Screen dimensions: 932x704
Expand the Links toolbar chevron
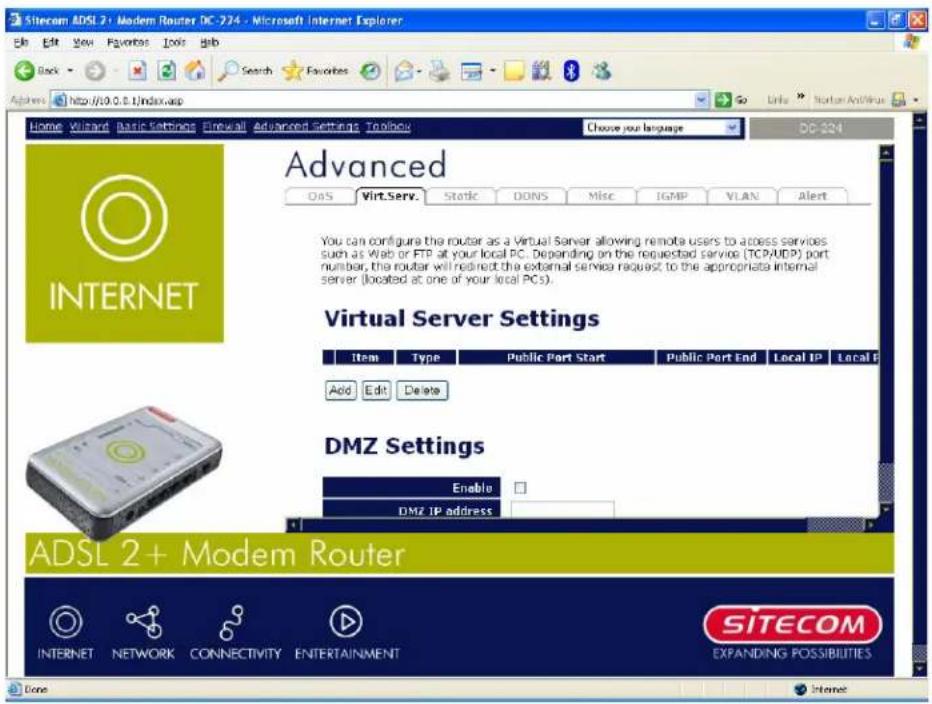pos(801,97)
